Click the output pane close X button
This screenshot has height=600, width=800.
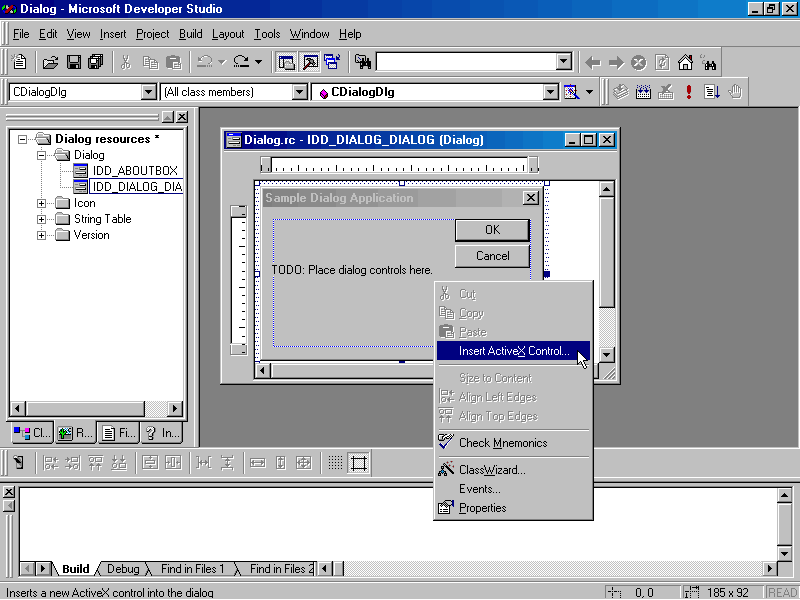point(9,492)
